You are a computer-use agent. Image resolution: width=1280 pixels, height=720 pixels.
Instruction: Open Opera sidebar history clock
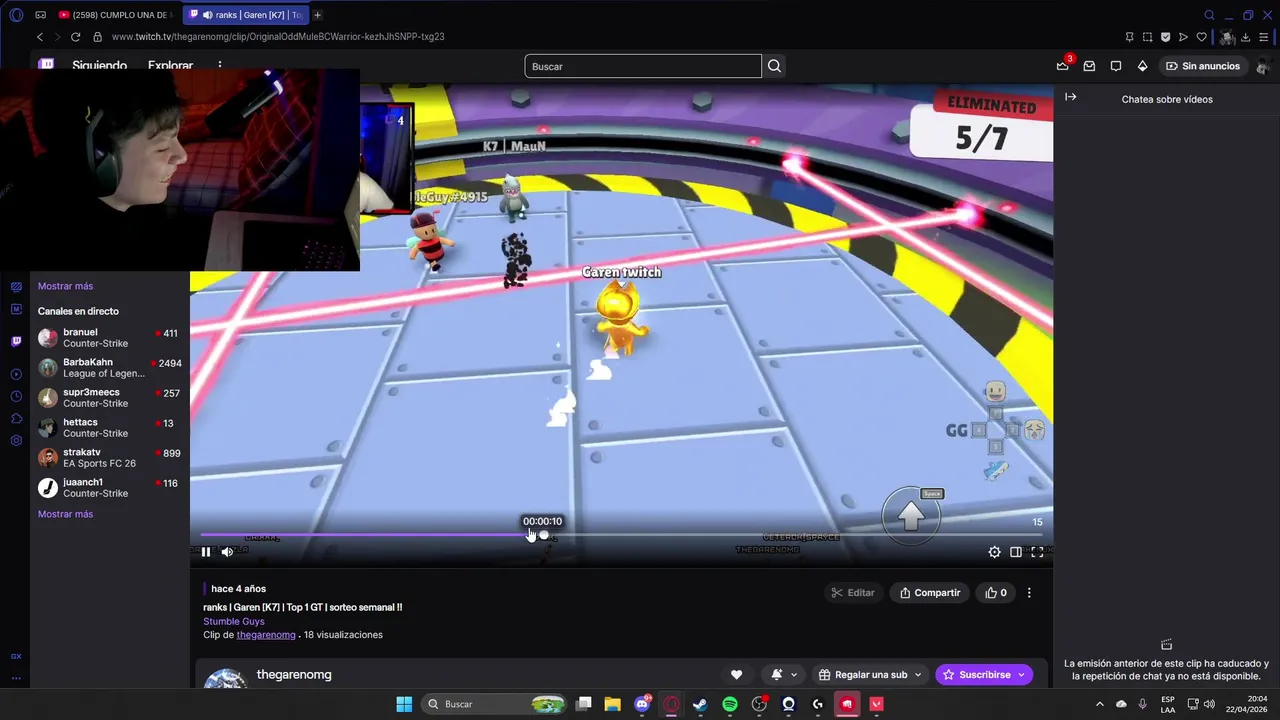(16, 396)
